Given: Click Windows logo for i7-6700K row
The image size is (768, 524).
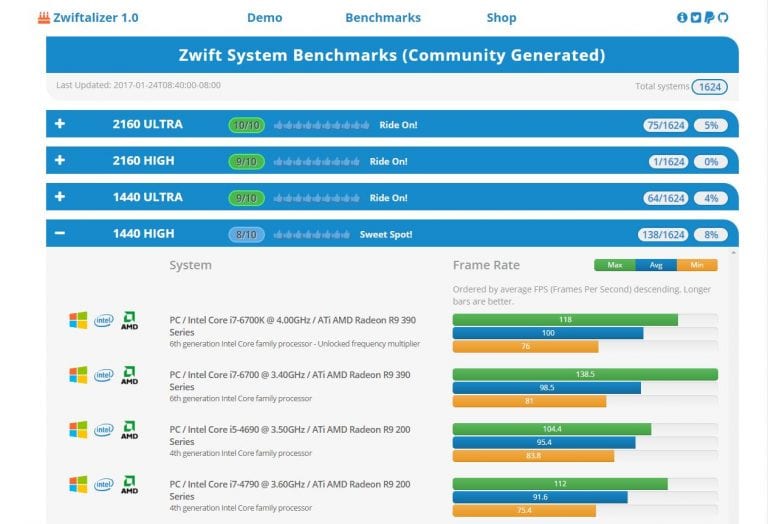Looking at the screenshot, I should tap(78, 320).
